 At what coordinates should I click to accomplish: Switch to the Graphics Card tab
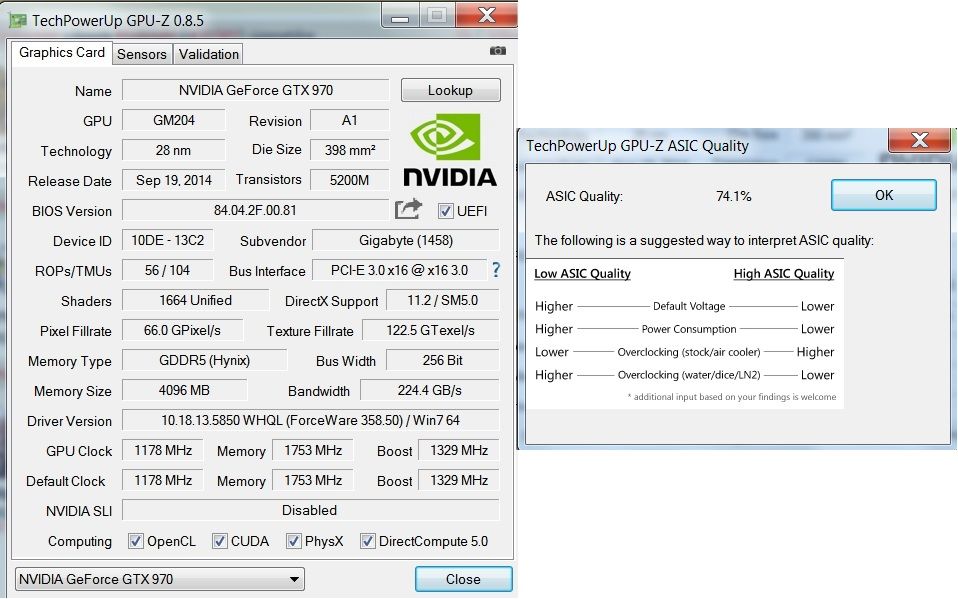[62, 53]
